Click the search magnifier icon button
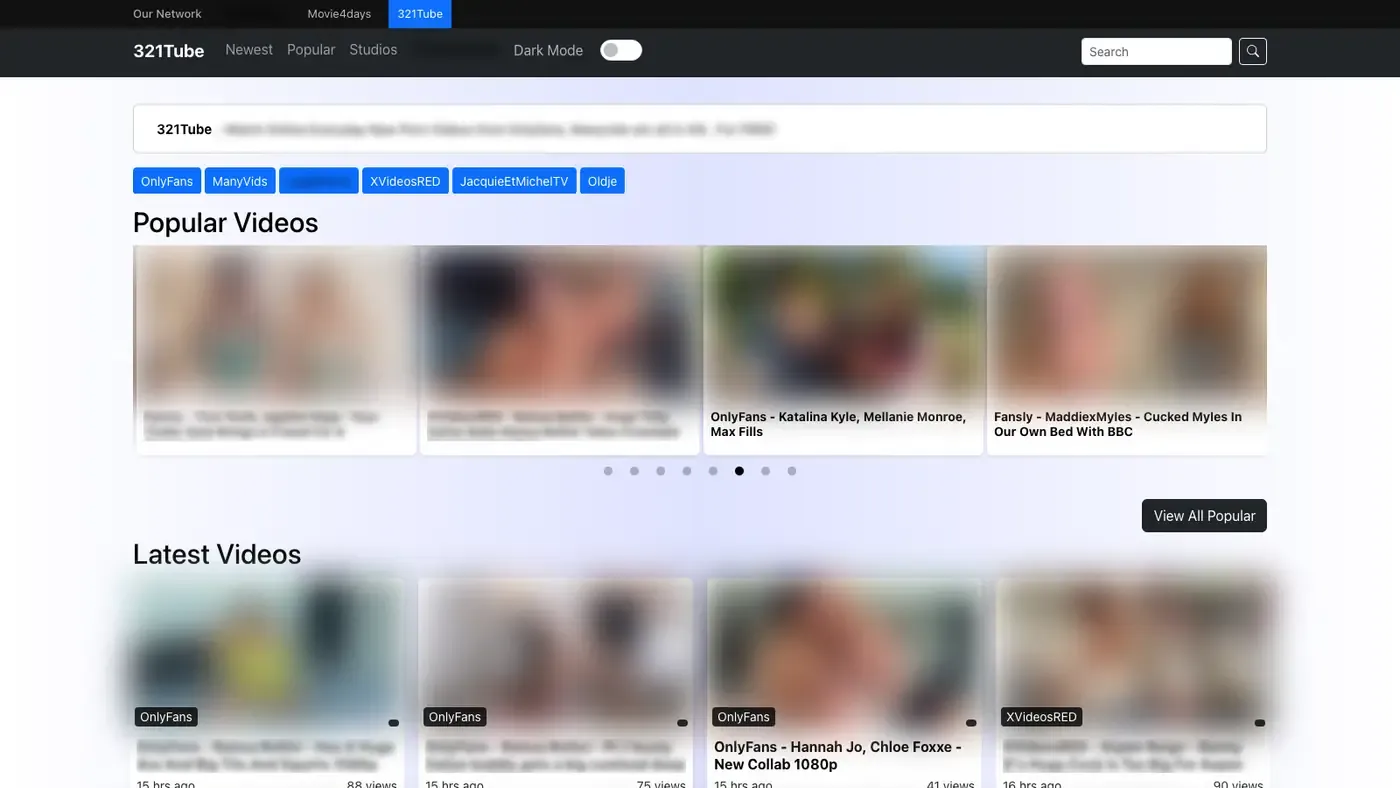 coord(1253,51)
